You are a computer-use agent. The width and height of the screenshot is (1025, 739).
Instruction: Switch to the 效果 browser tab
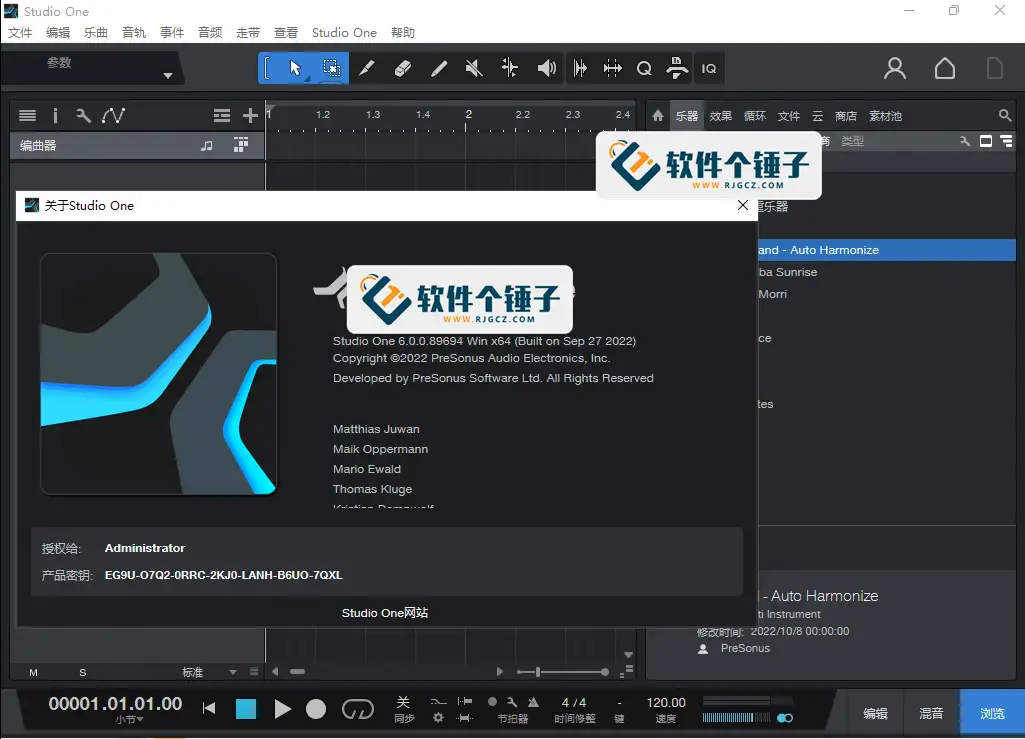click(720, 116)
